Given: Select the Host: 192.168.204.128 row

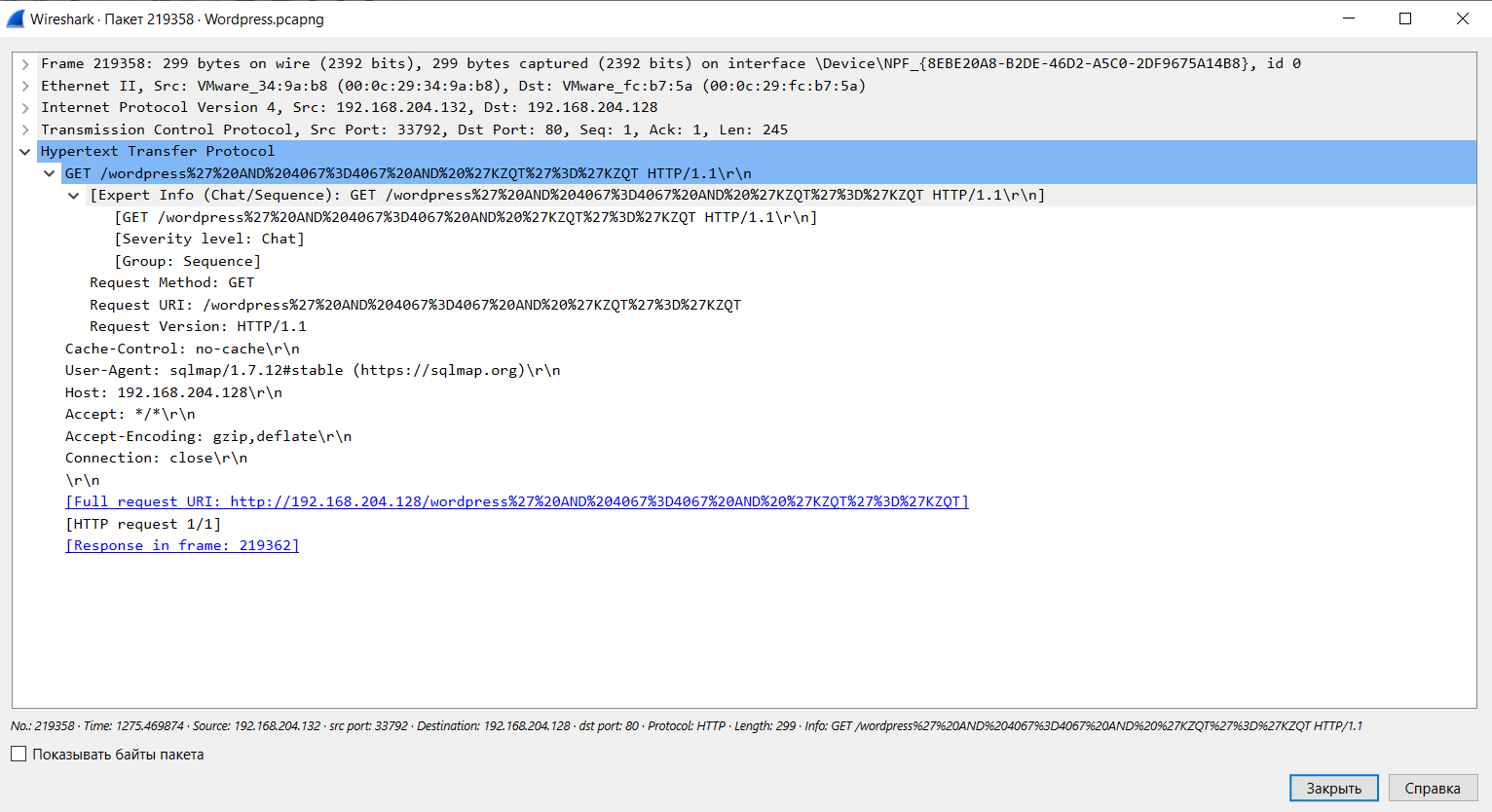Looking at the screenshot, I should (174, 392).
